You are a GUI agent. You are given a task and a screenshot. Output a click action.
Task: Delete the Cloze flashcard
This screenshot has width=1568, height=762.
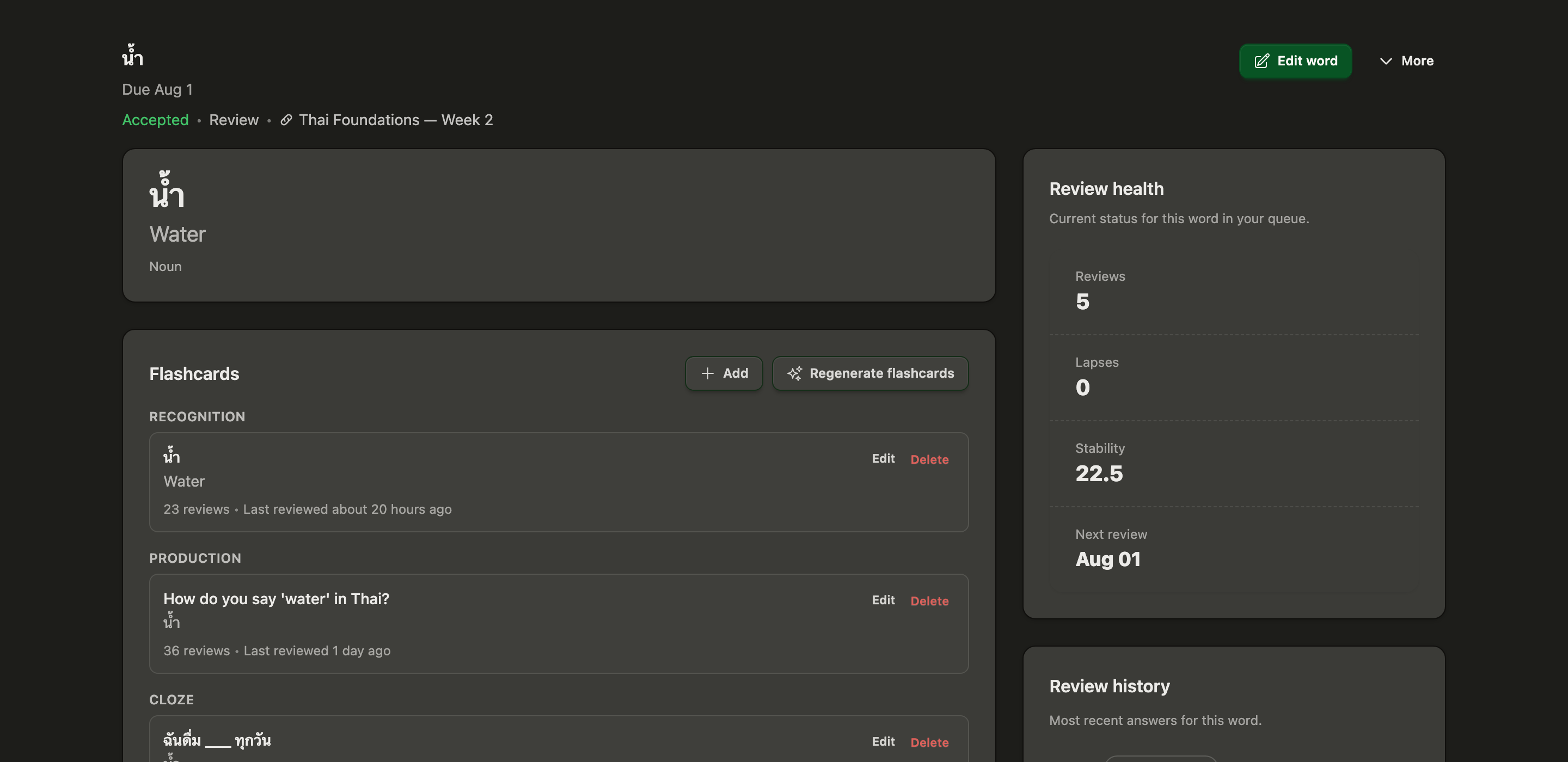pos(929,742)
